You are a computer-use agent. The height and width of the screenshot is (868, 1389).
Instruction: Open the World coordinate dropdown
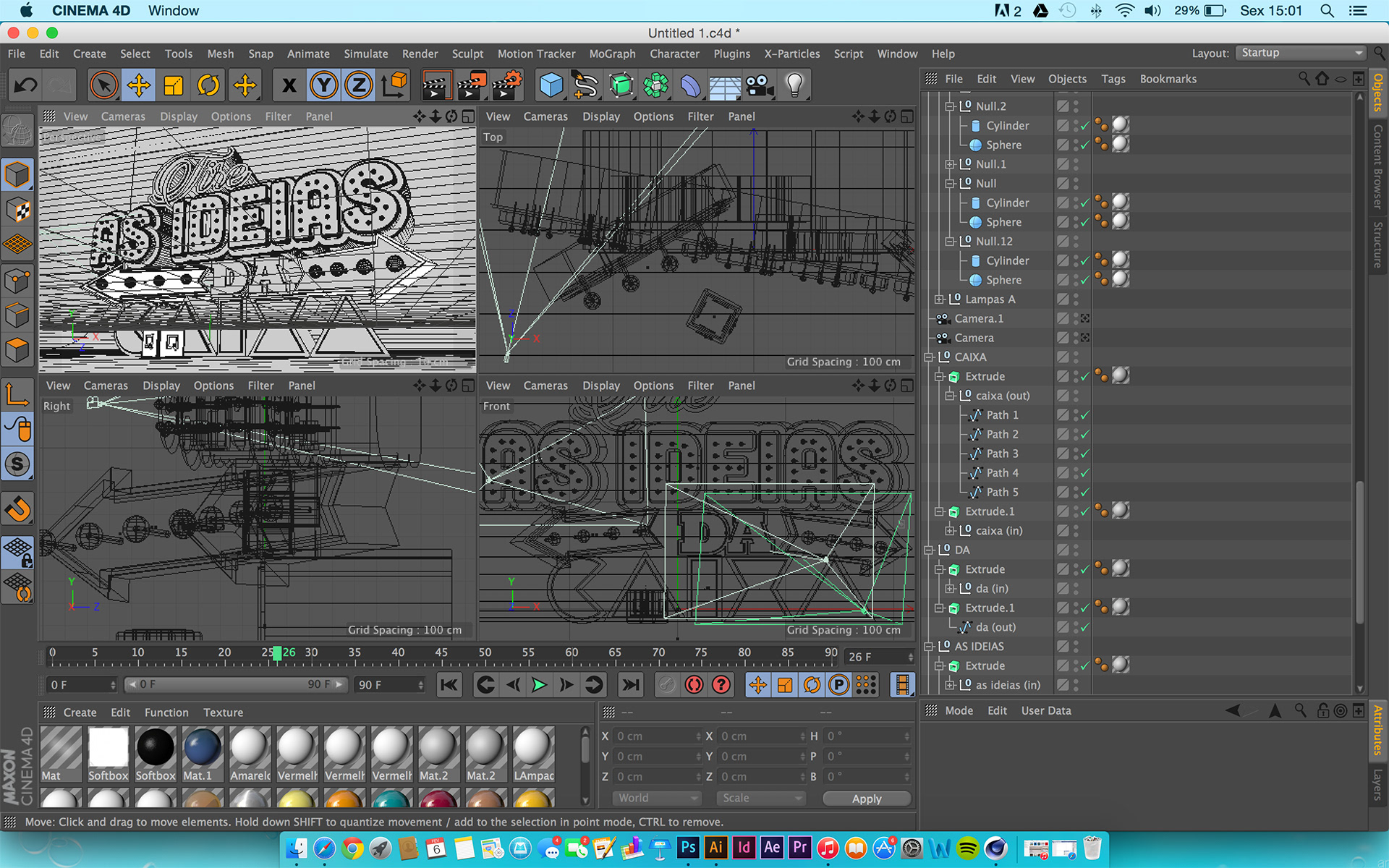coord(657,798)
